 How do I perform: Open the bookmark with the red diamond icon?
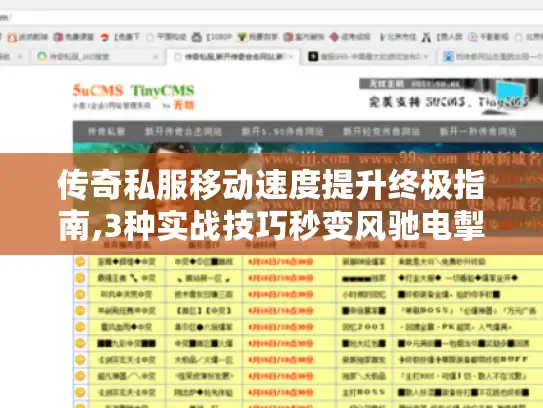[x=350, y=37]
